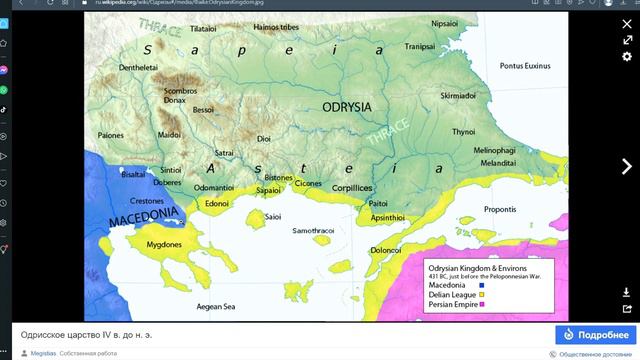The image size is (640, 360).
Task: Open the triangular send icon in the sidebar
Action: tap(3, 156)
